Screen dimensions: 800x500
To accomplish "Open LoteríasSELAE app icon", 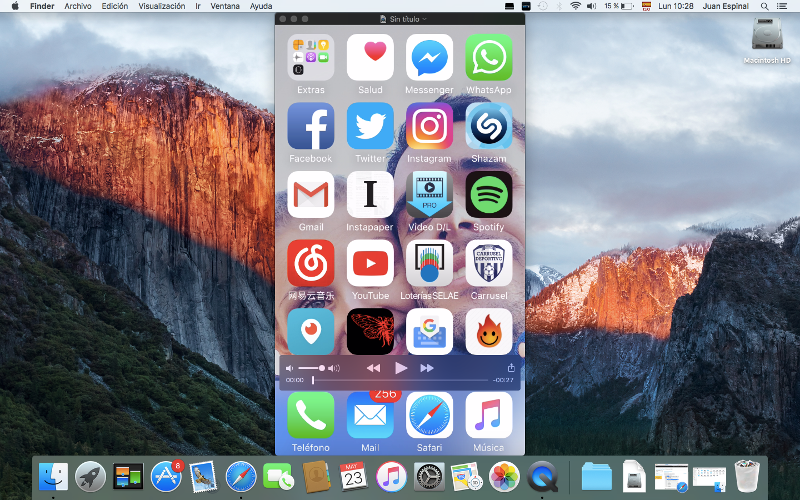I will pos(429,263).
